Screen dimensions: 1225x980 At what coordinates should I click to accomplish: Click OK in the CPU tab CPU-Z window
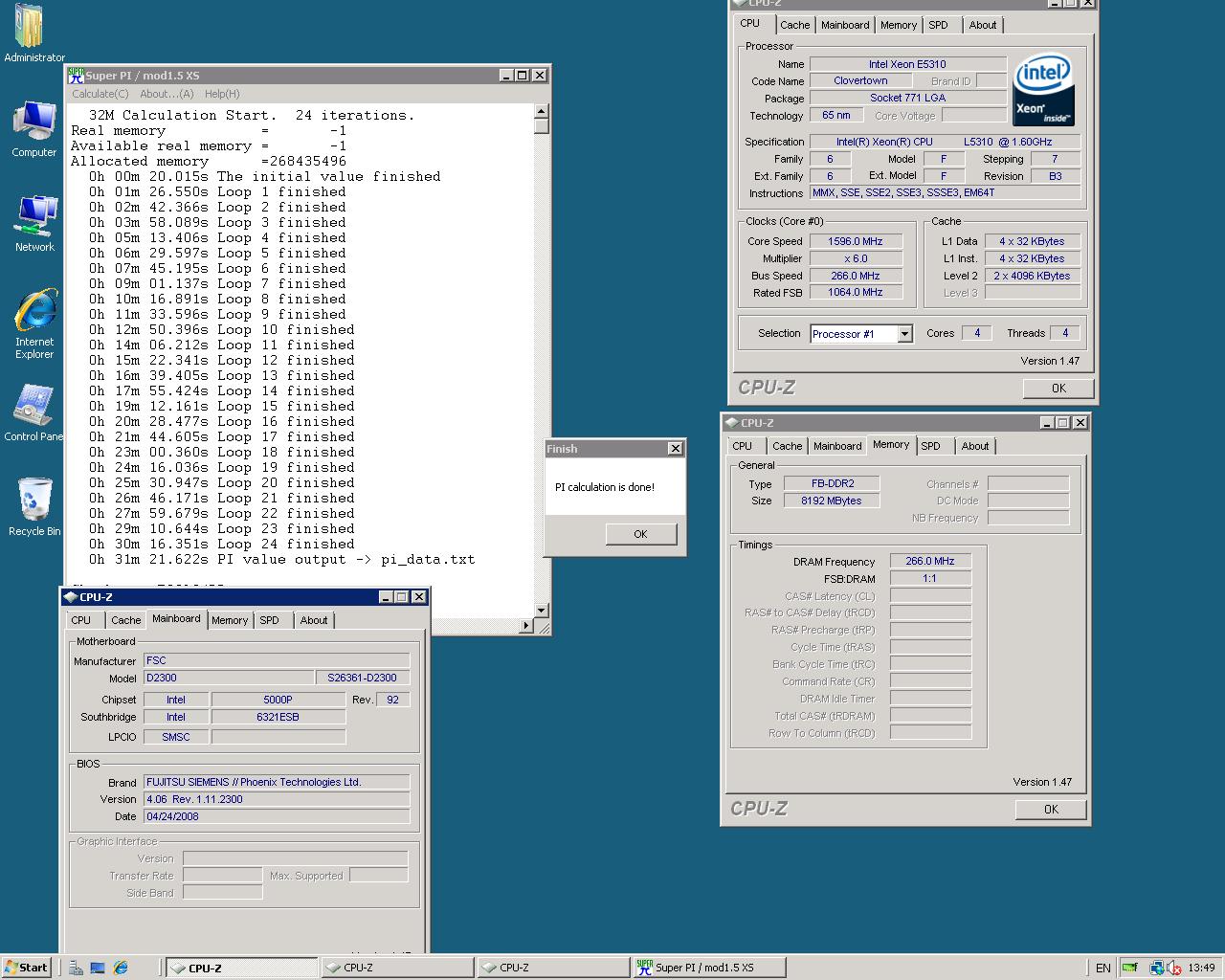tap(1058, 388)
